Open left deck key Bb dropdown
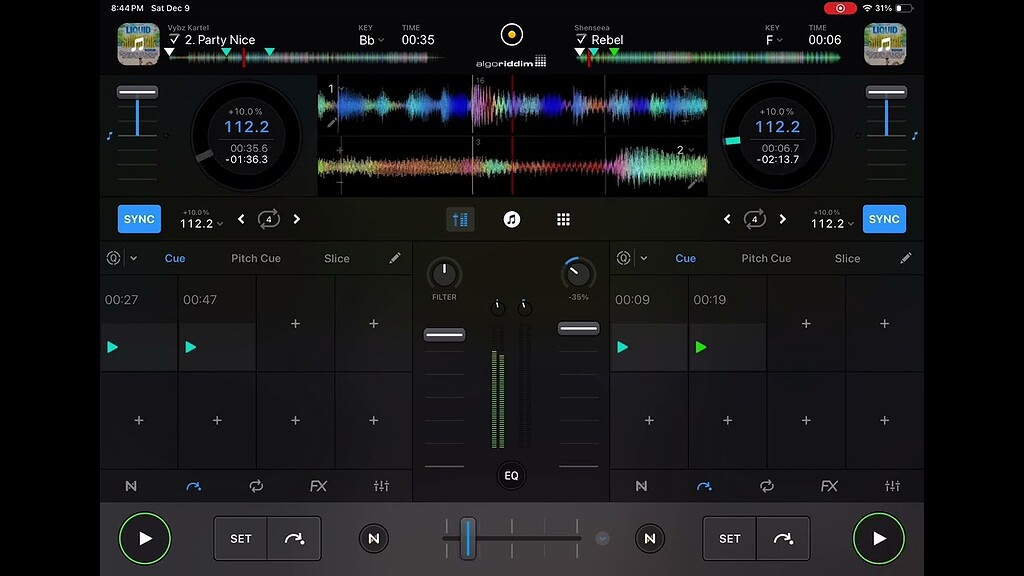 (x=371, y=40)
